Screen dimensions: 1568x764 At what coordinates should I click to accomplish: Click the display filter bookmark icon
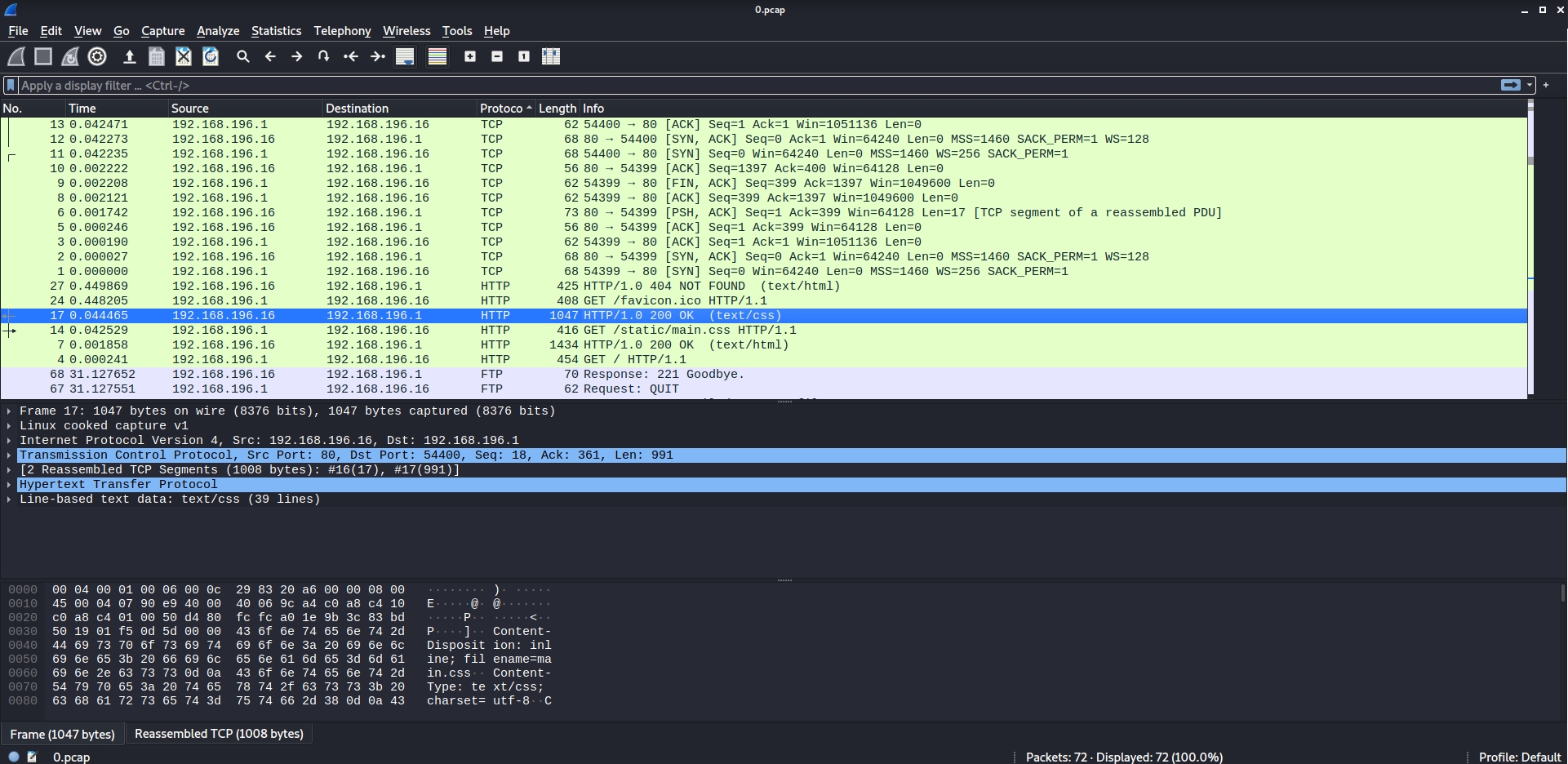[11, 85]
